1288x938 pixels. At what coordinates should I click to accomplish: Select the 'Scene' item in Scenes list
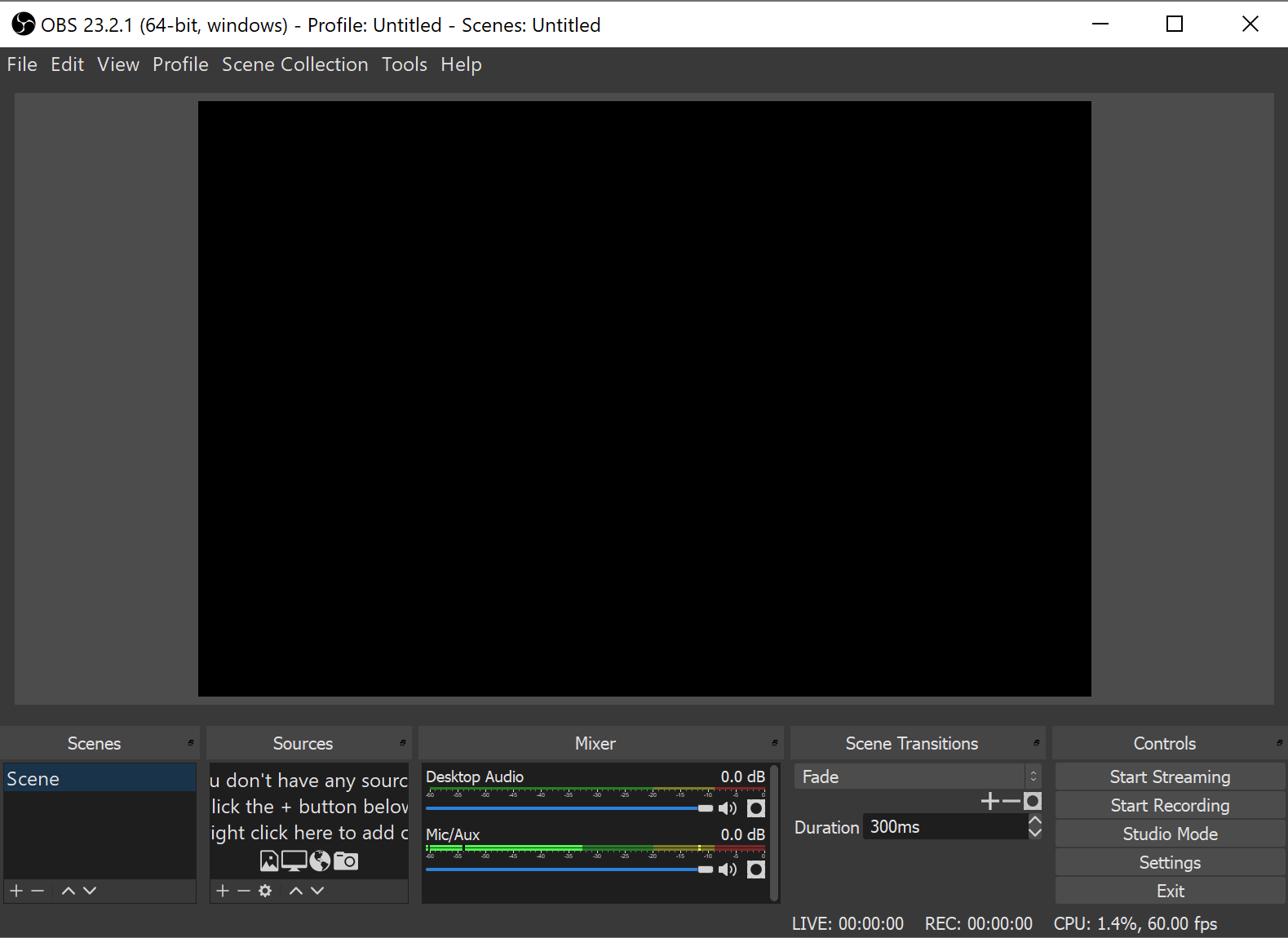tap(100, 778)
